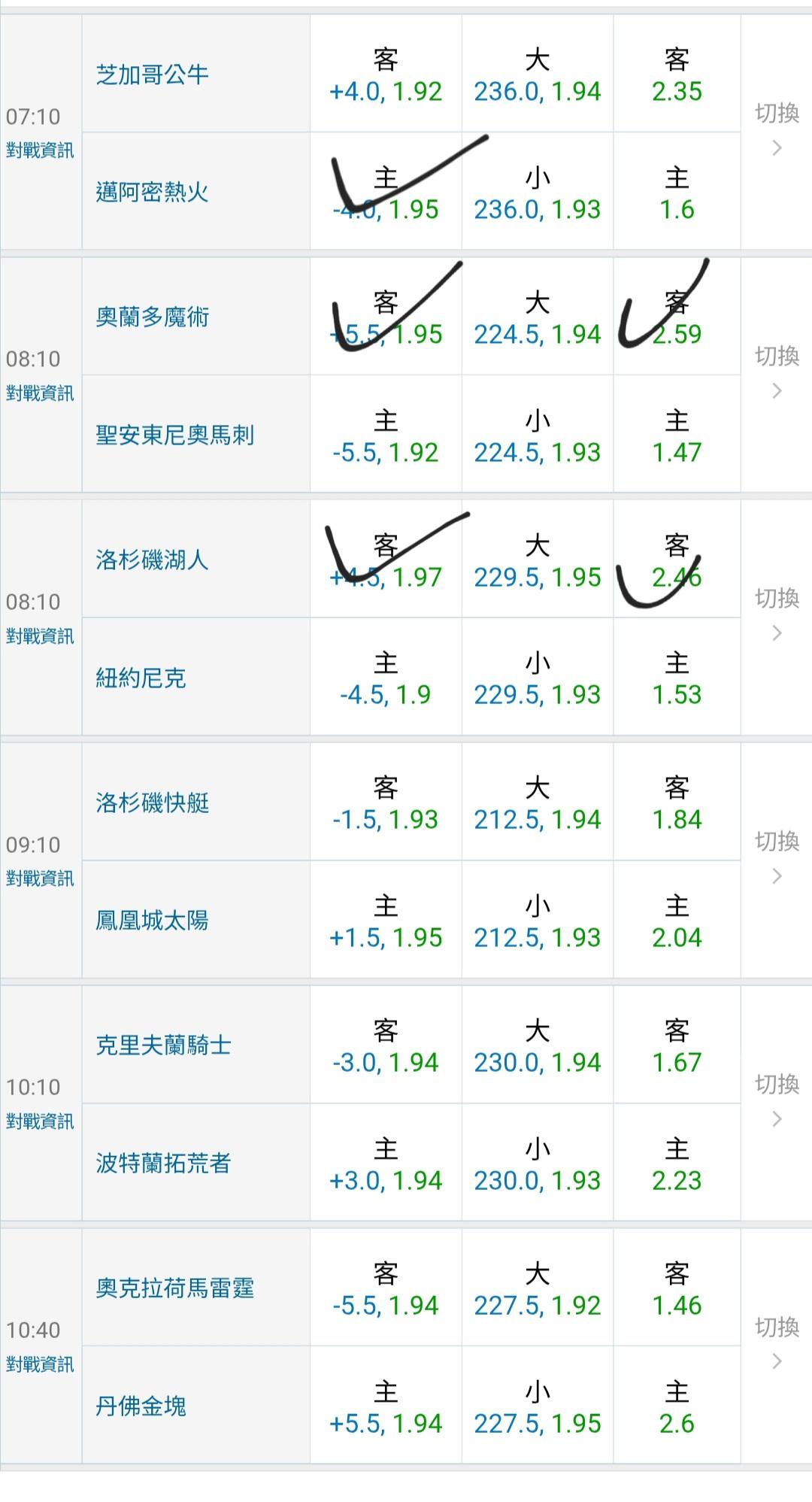
Task: Select Orlando Magic away moneyline 2.59
Action: (677, 319)
